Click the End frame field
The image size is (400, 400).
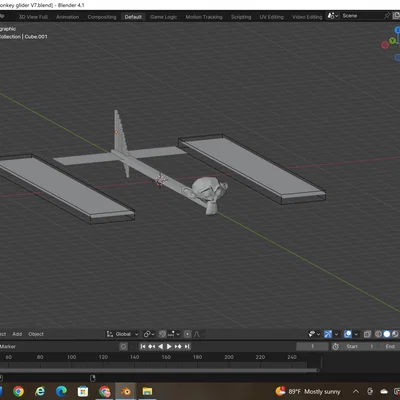coord(390,347)
